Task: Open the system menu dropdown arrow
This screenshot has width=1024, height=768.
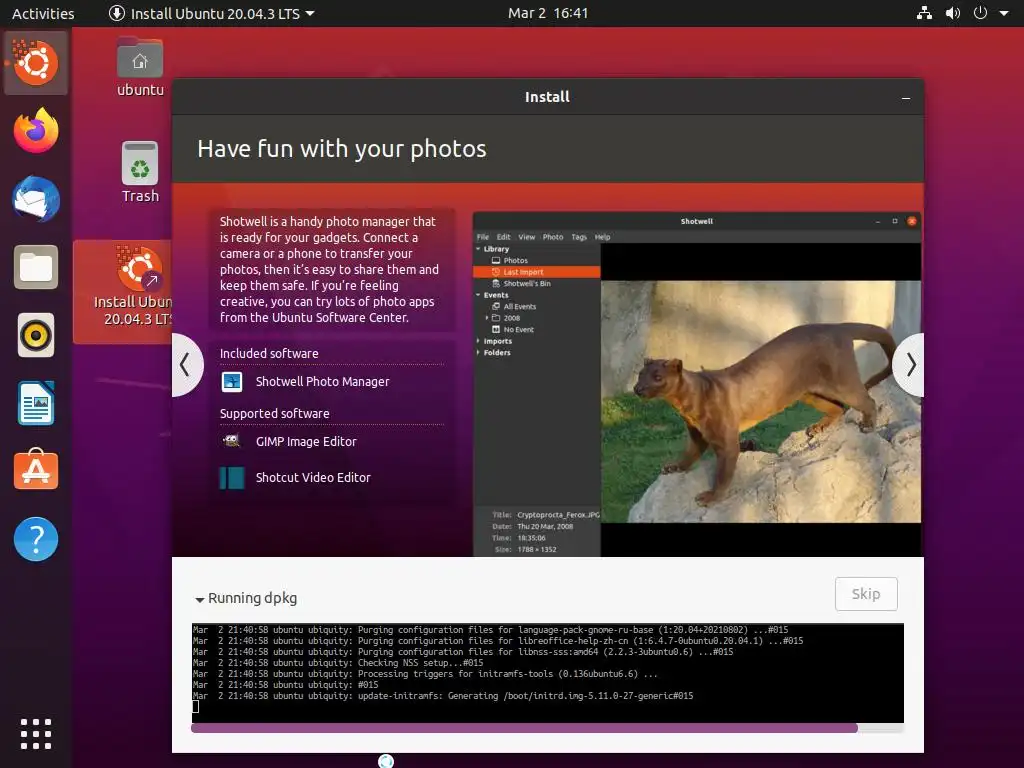Action: tap(1004, 13)
